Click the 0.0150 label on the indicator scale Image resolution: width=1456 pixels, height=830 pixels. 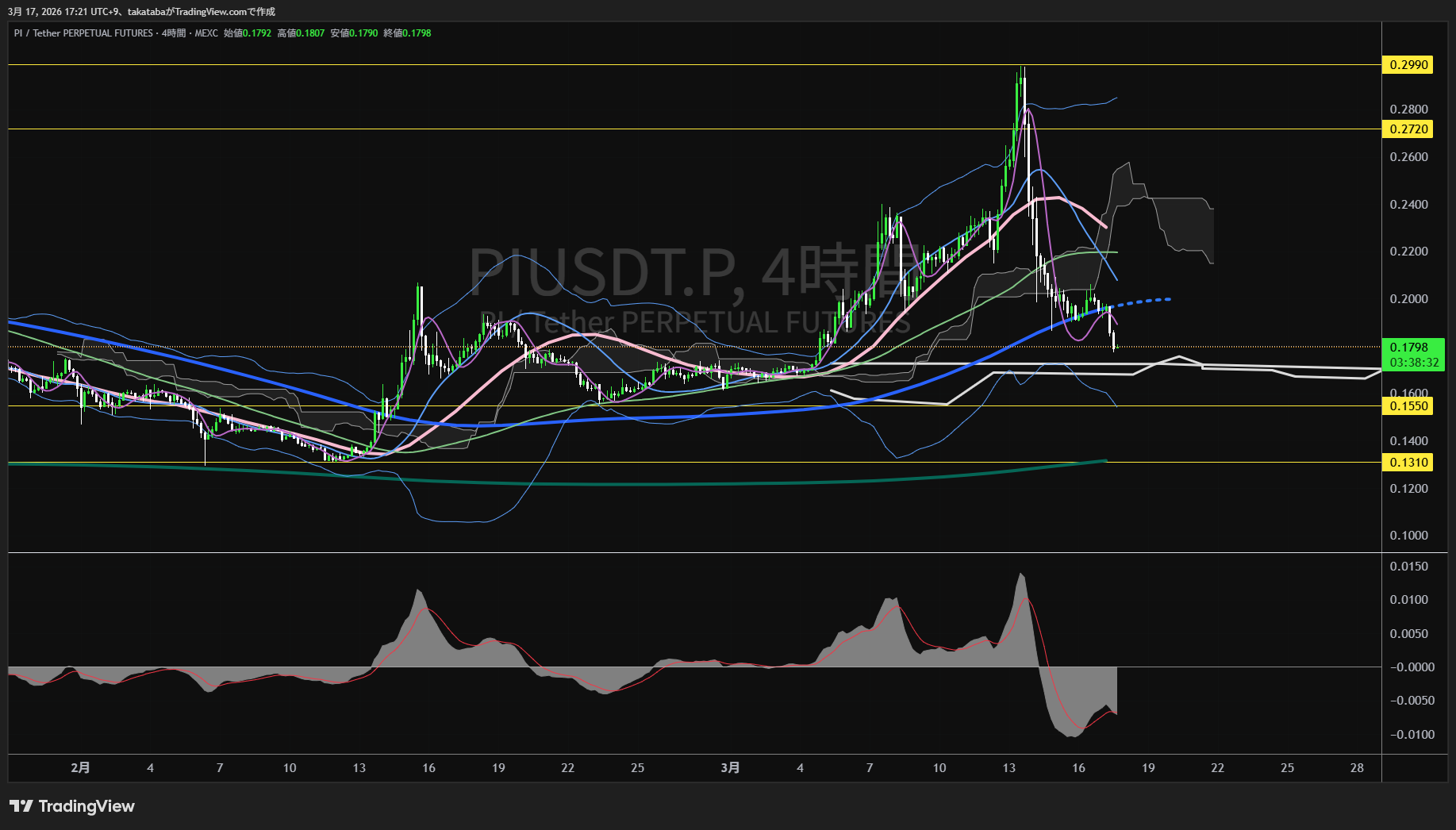tap(1408, 567)
